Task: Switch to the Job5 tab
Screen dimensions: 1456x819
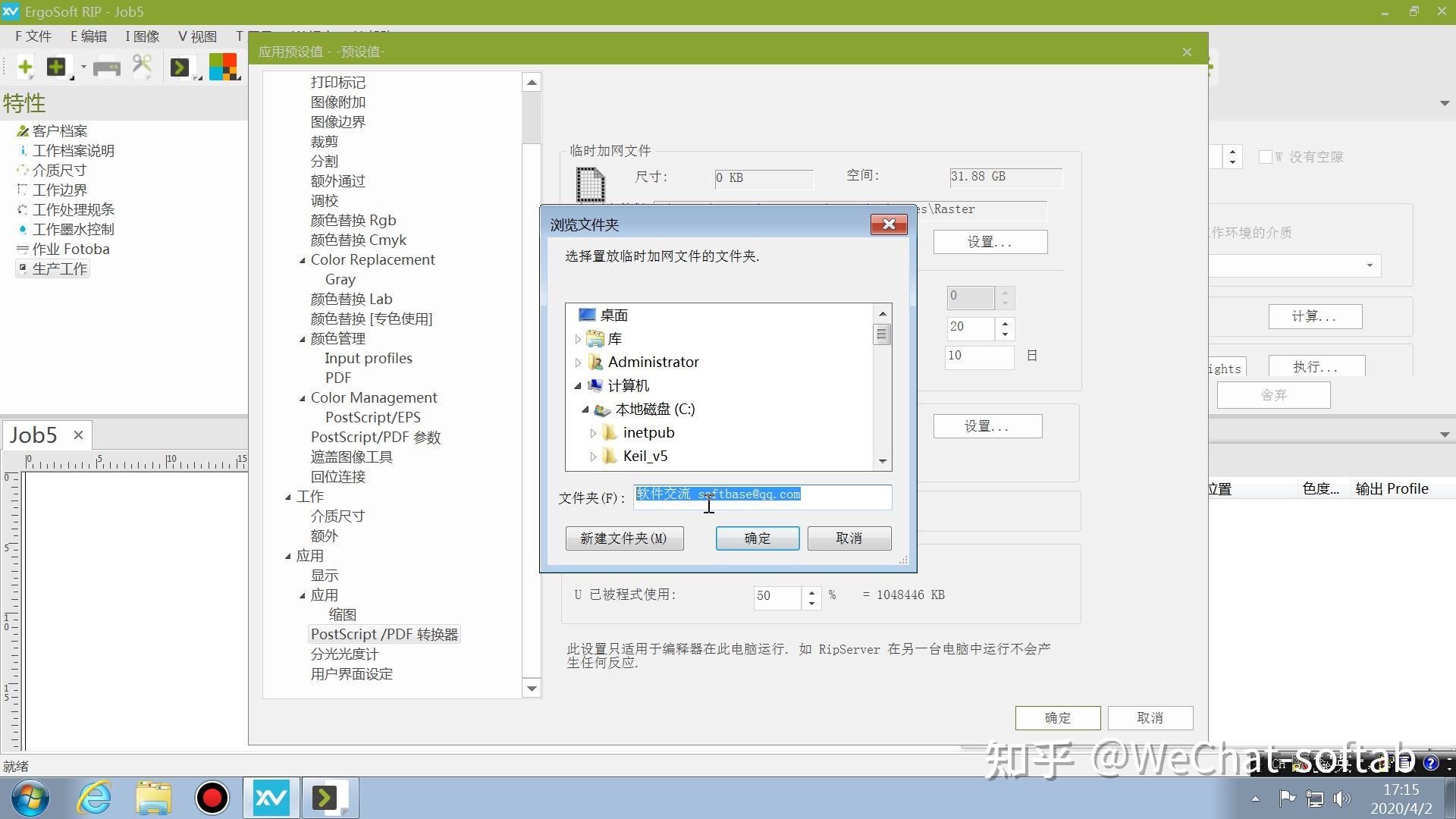Action: 33,435
